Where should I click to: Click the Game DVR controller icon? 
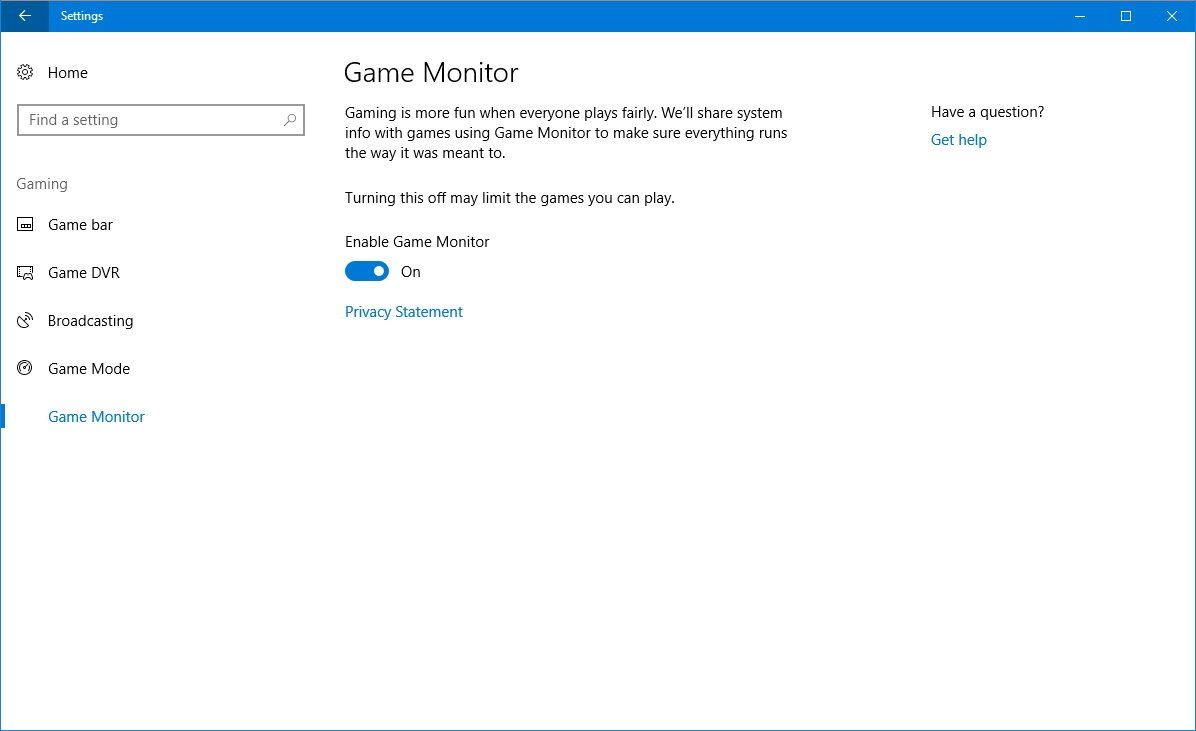click(x=24, y=272)
